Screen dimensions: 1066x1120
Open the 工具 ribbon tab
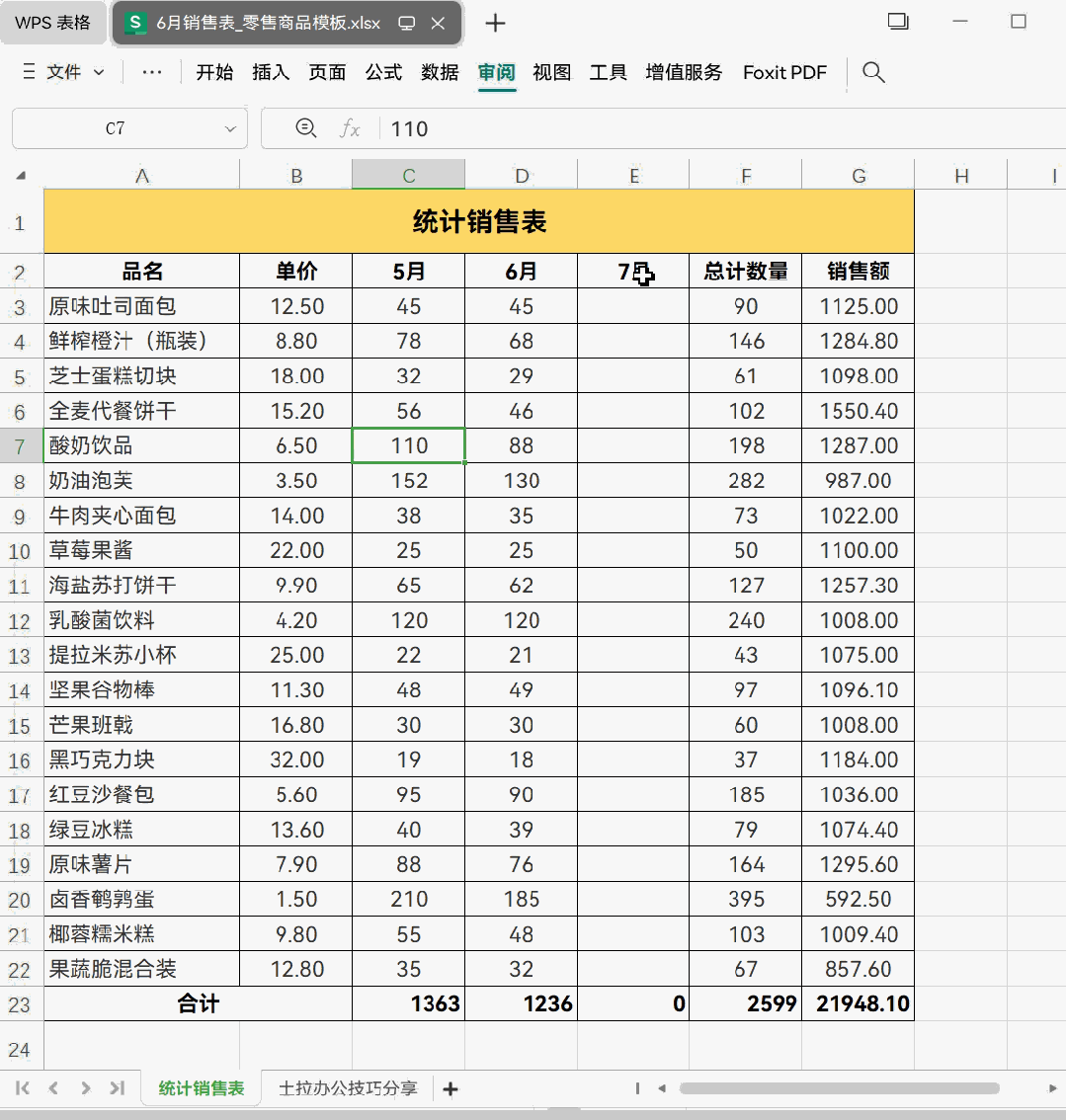[608, 72]
